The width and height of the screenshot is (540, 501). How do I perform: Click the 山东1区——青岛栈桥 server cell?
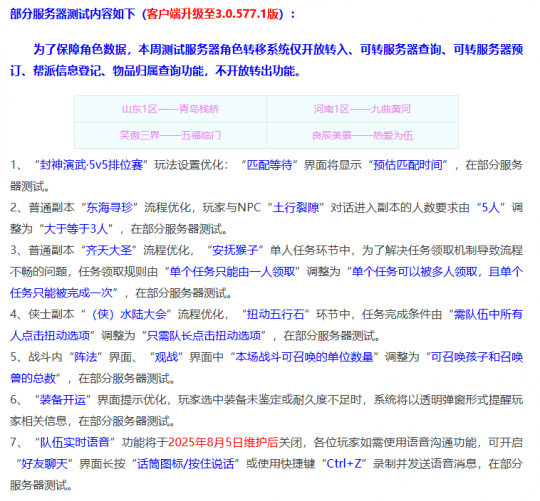(x=170, y=109)
